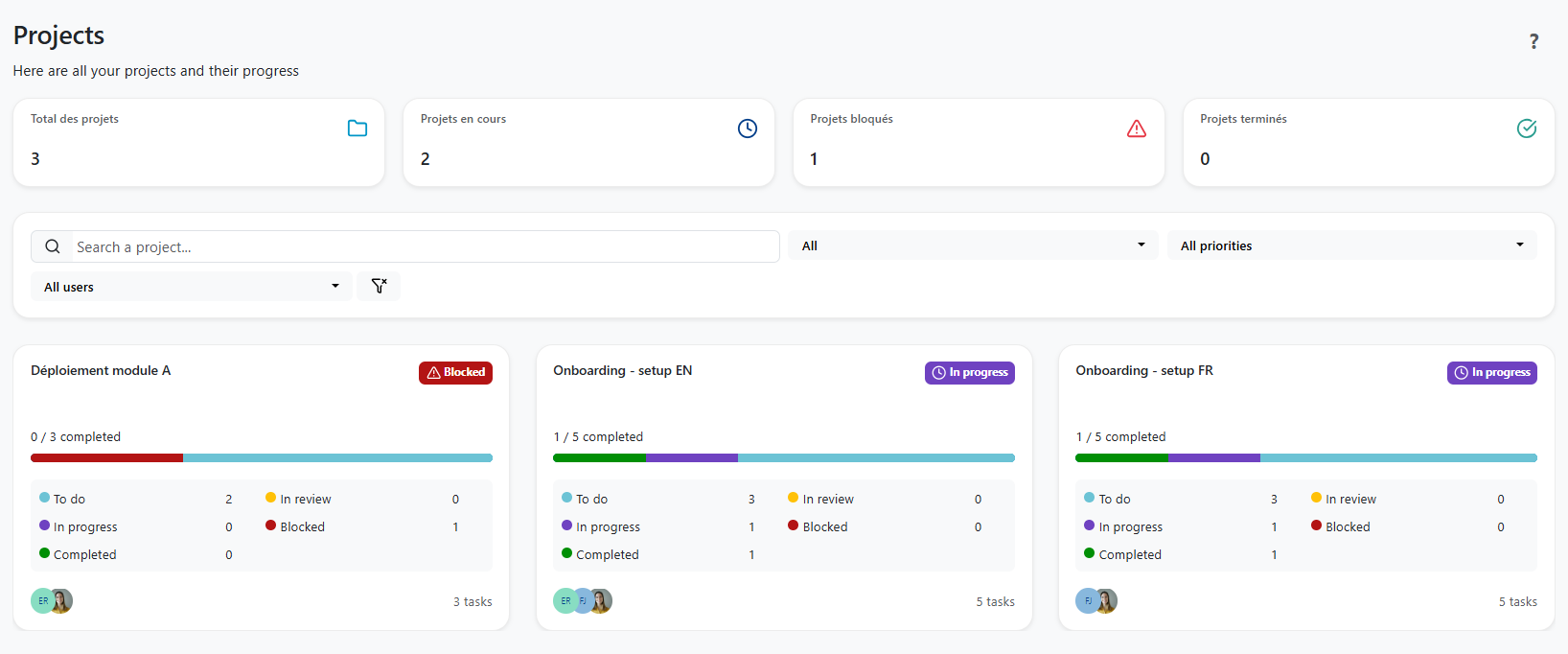Click the clock icon on Projets en cours
This screenshot has height=654, width=1568.
748,128
